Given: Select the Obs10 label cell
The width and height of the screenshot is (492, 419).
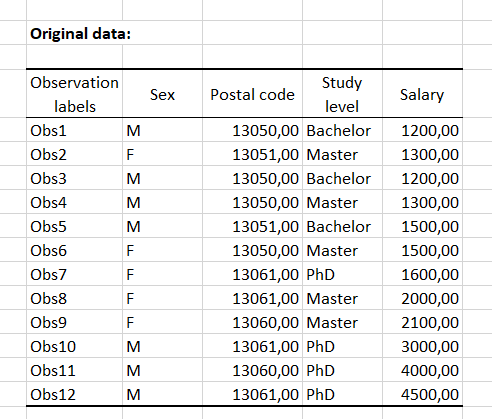Looking at the screenshot, I should click(x=75, y=346).
